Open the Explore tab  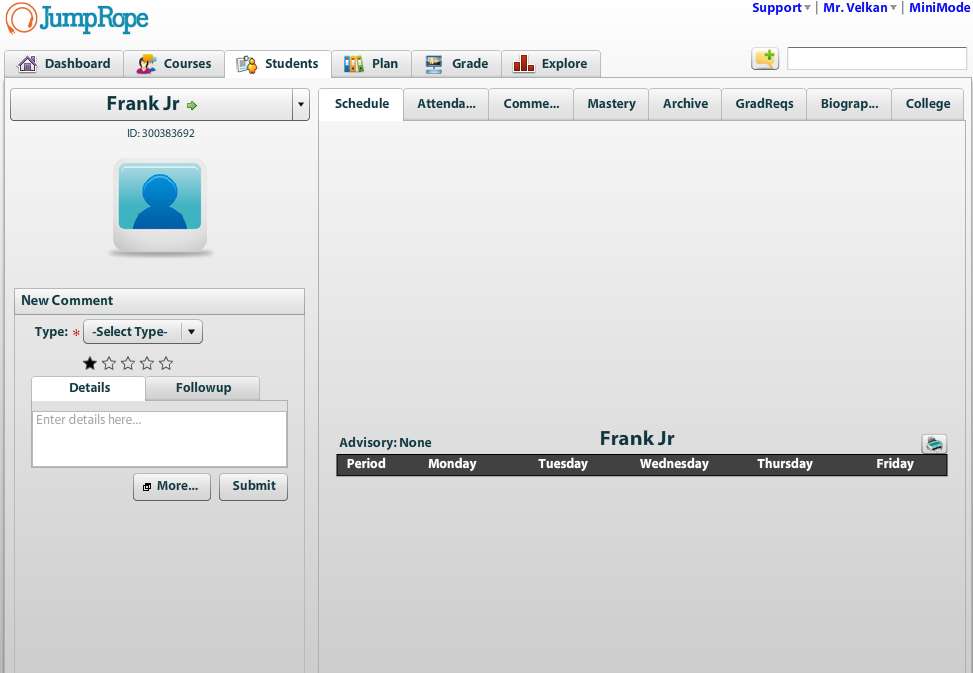tap(551, 63)
